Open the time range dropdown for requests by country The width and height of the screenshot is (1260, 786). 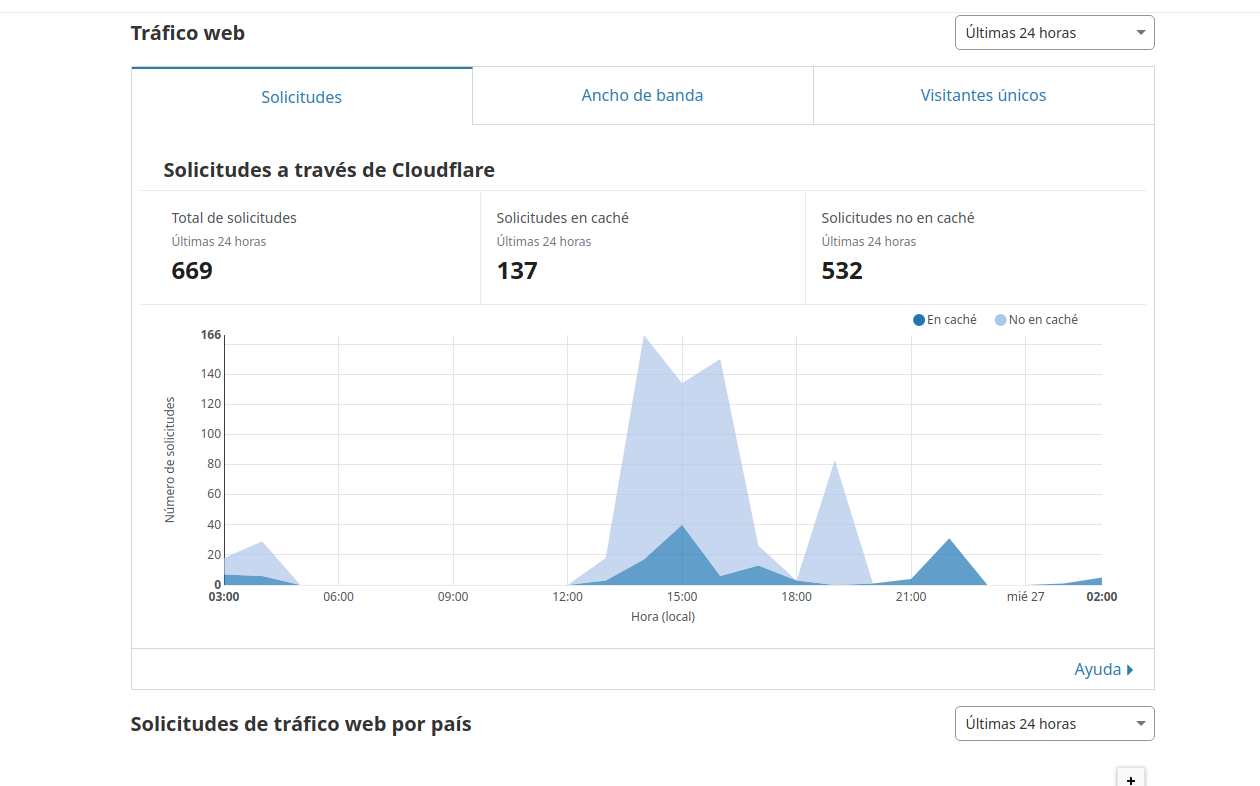(1054, 724)
